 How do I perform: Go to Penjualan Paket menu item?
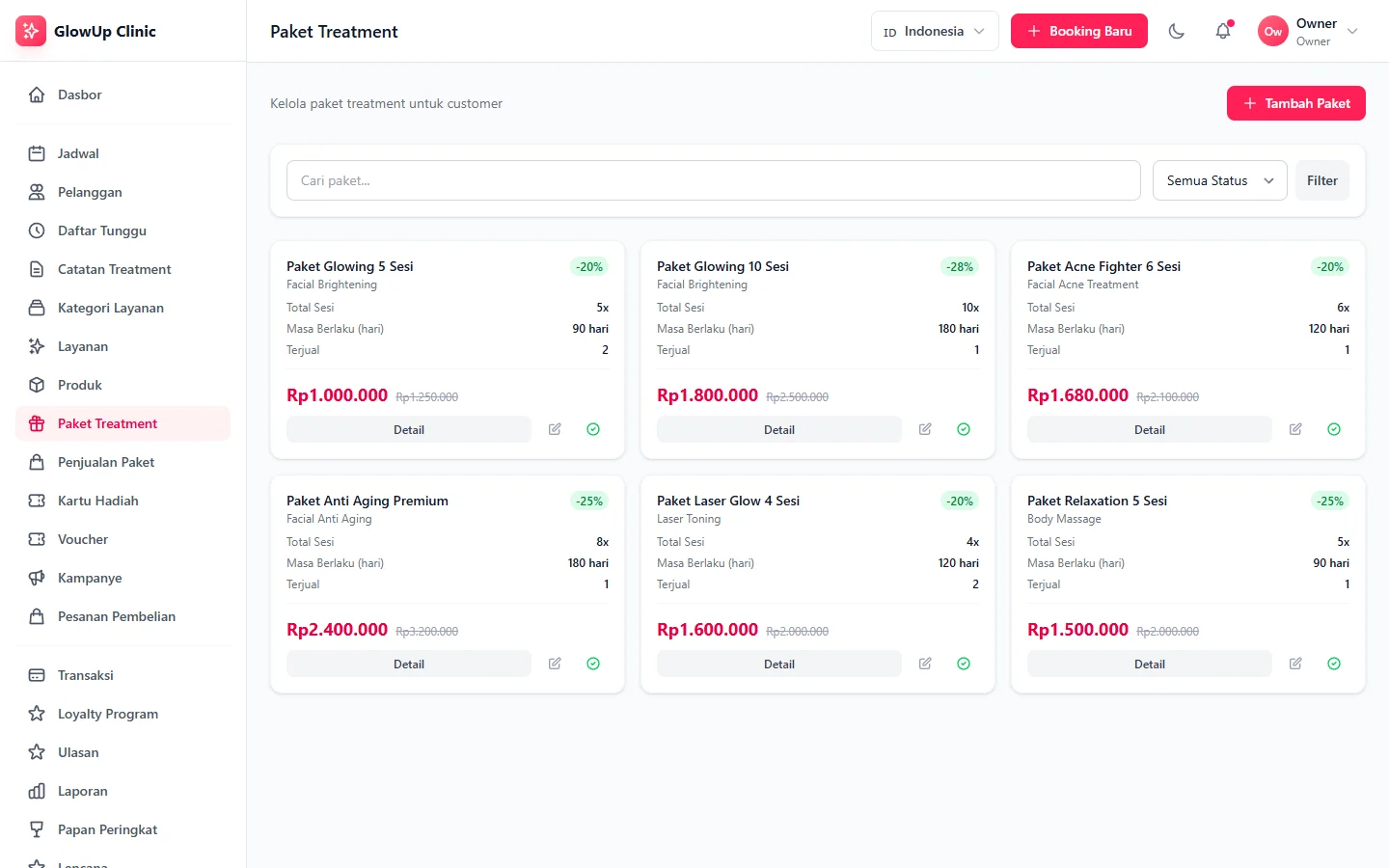123,462
